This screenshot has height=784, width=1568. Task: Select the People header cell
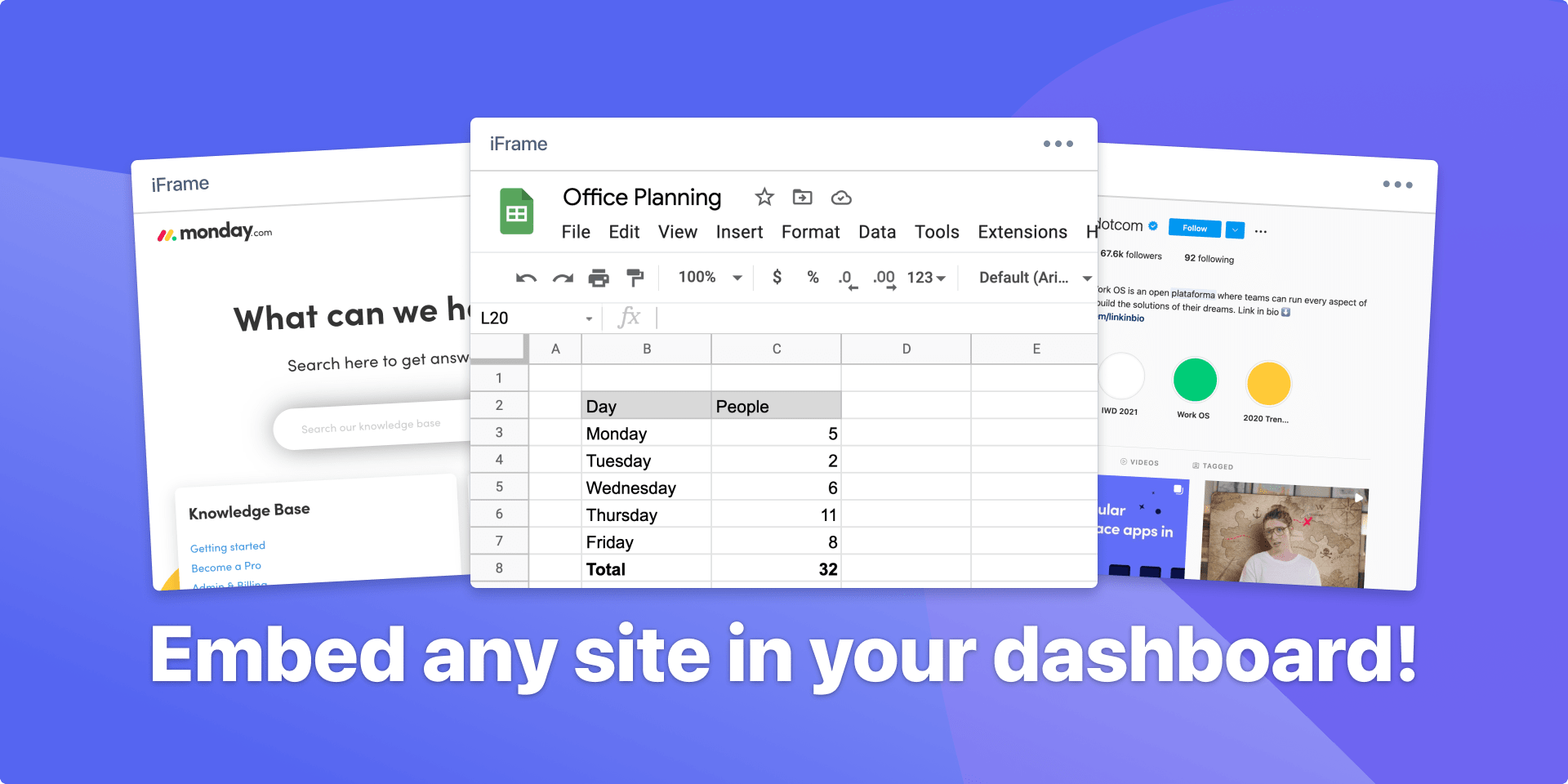click(x=776, y=406)
